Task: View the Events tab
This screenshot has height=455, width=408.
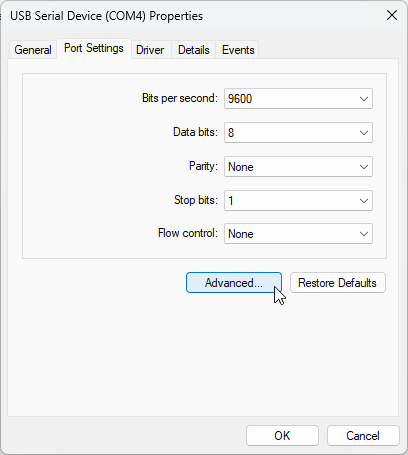Action: point(238,50)
